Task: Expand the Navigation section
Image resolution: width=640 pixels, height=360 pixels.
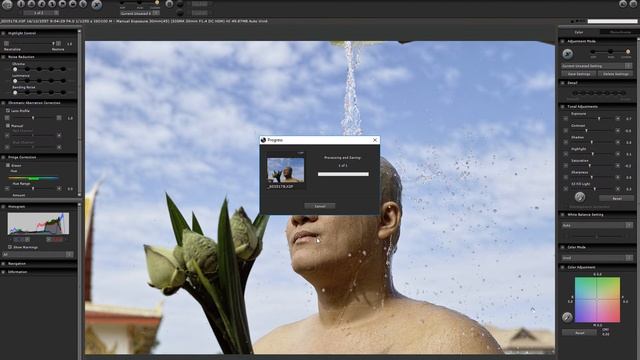Action: 3,264
